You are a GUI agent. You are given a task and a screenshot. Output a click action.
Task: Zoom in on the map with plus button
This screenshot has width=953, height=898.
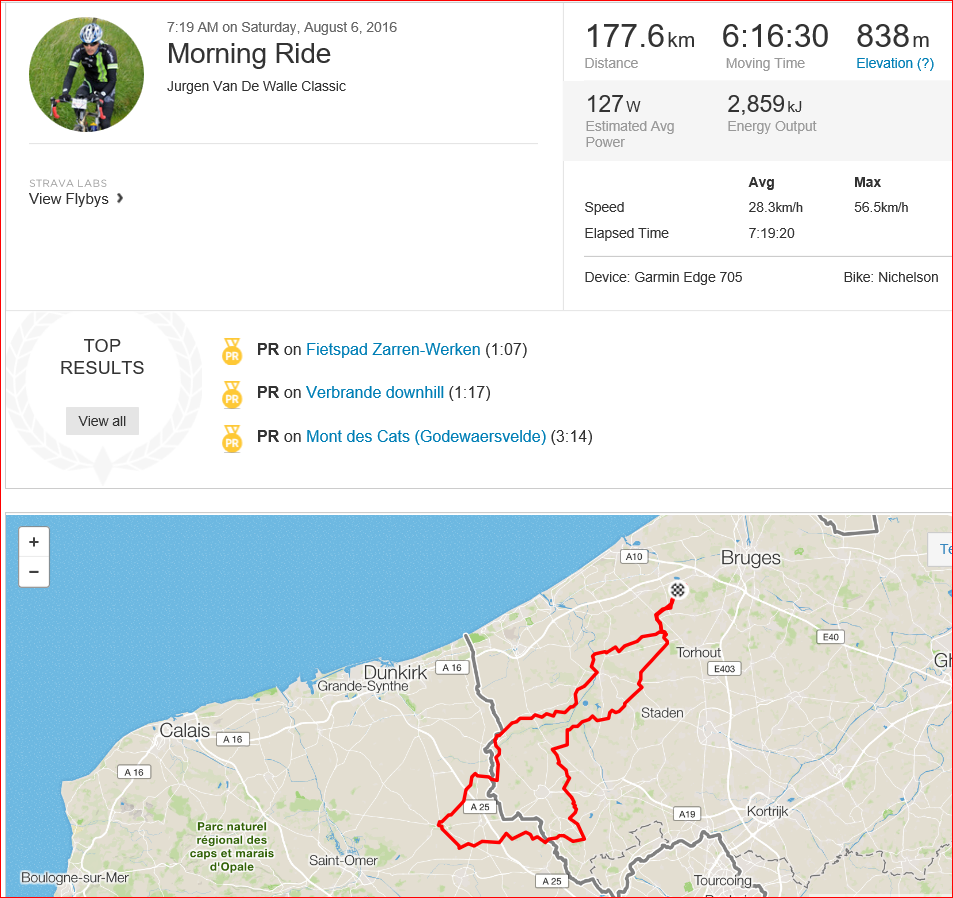pos(34,542)
